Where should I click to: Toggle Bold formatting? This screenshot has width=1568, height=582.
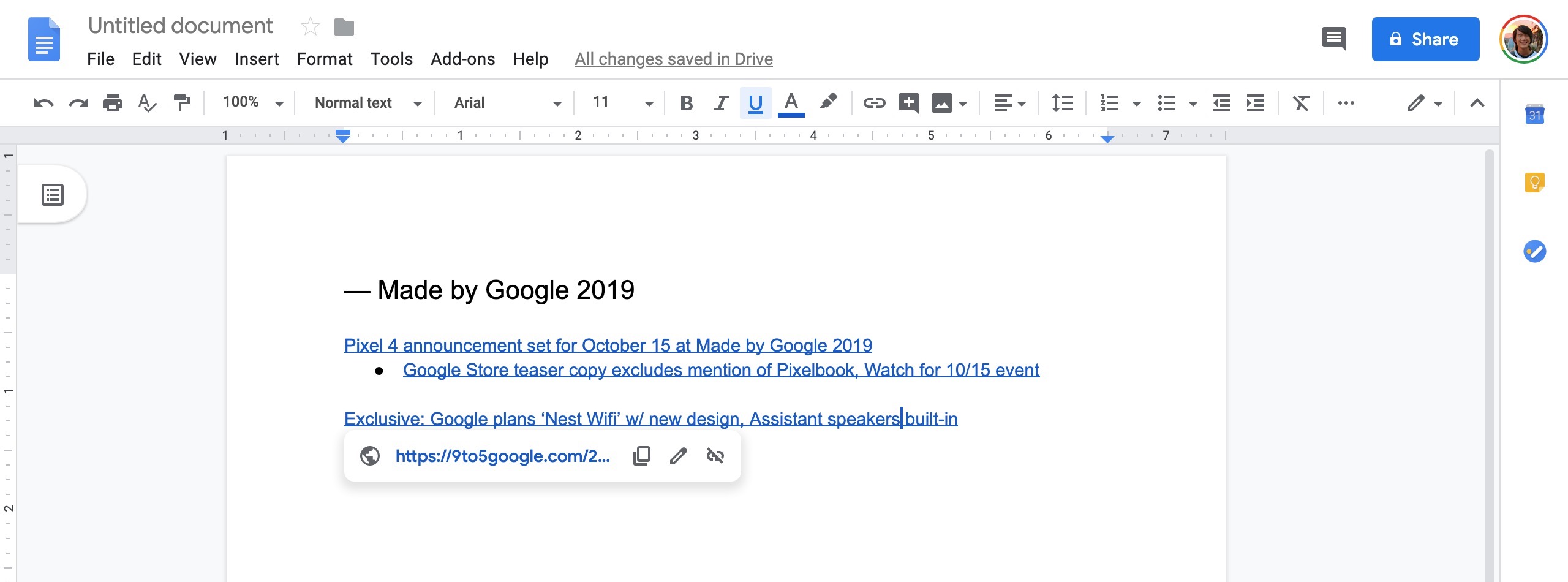686,103
